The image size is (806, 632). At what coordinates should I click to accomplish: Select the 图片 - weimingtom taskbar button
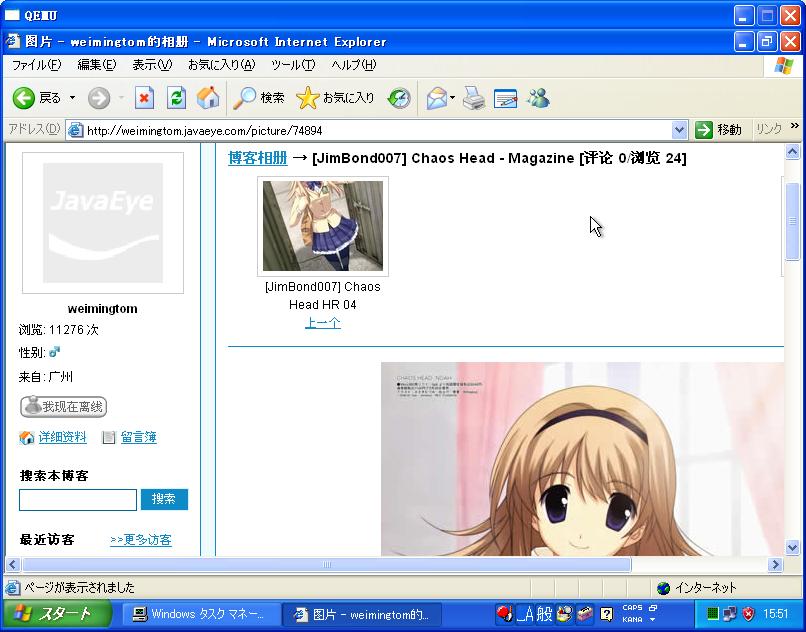[x=362, y=614]
